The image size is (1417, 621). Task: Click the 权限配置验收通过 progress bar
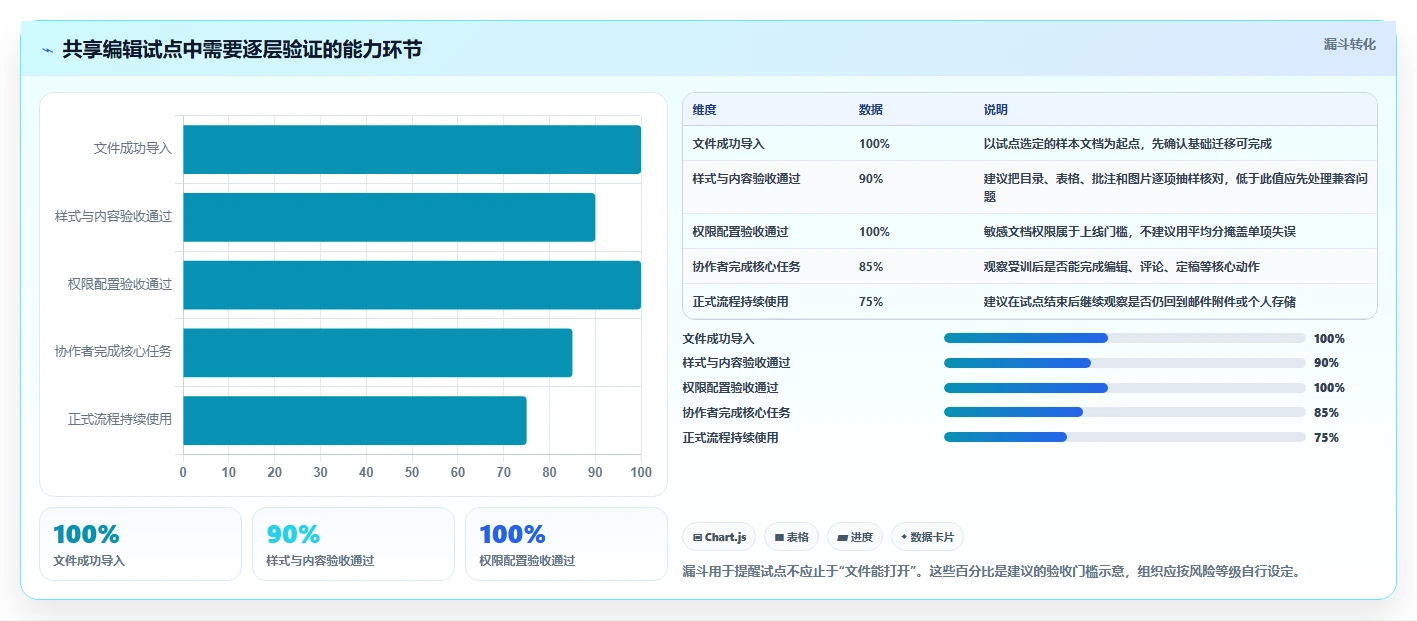coord(1125,388)
